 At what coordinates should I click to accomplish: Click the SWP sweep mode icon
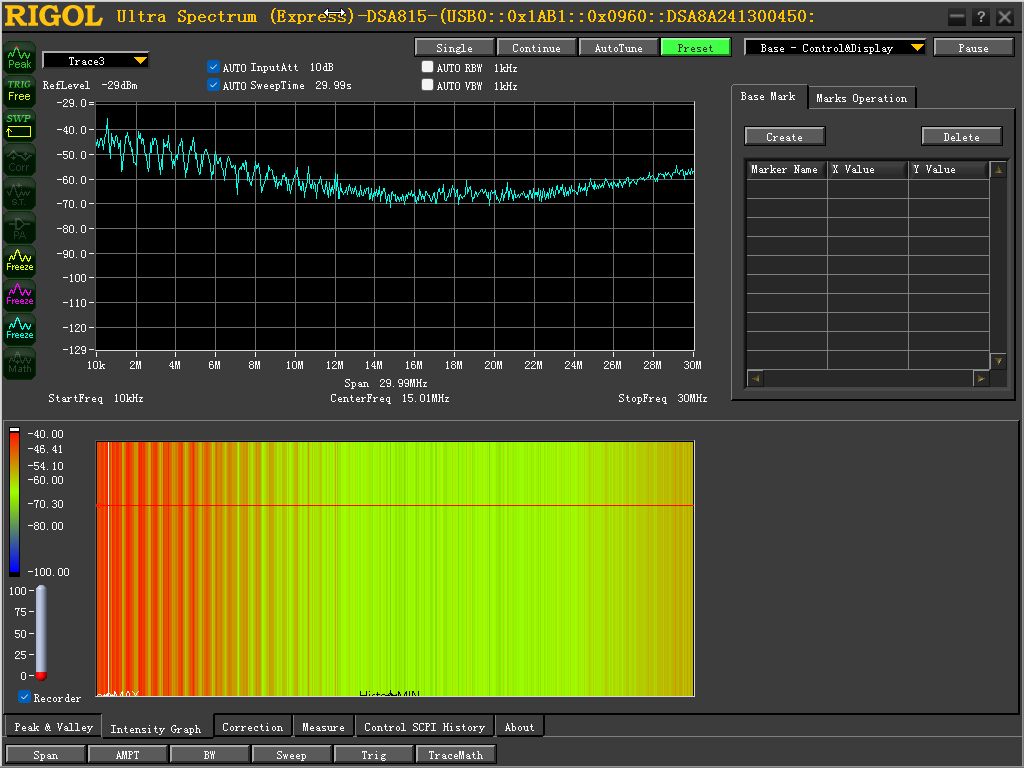point(20,125)
